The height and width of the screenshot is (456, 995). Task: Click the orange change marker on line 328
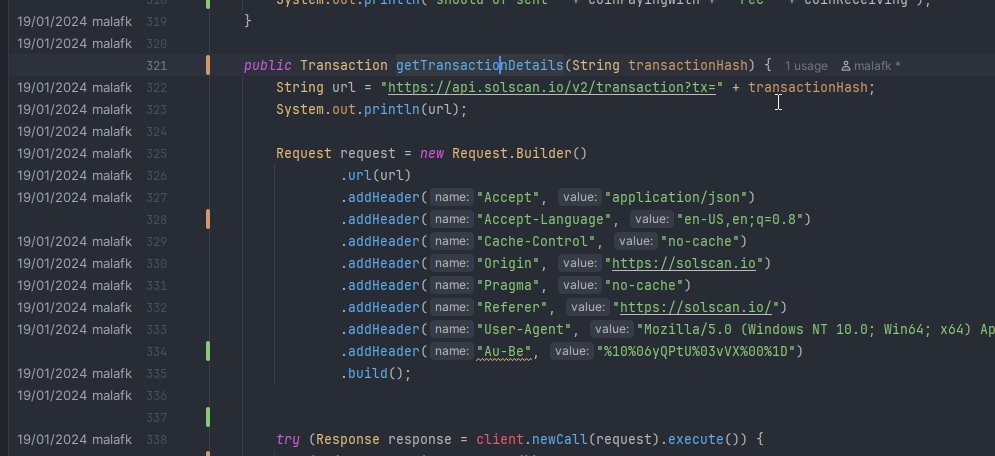[x=208, y=219]
